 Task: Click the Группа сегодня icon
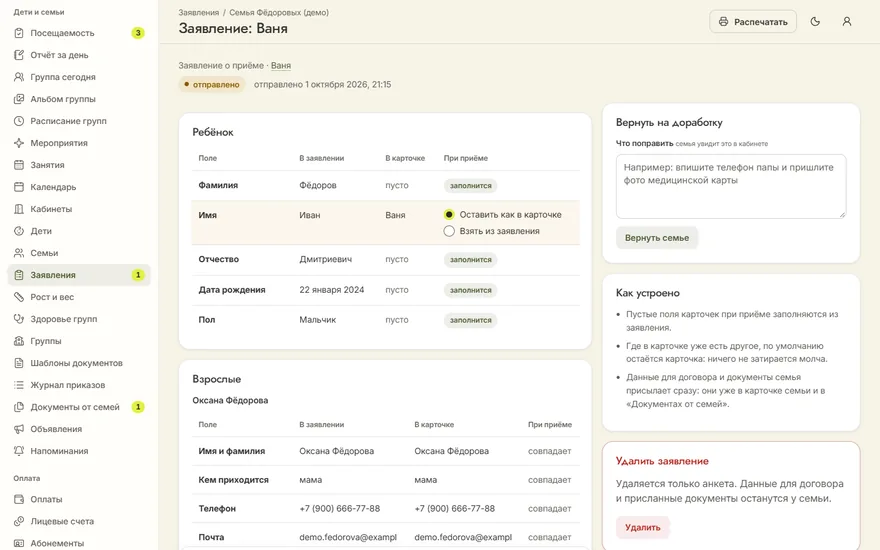pos(19,77)
